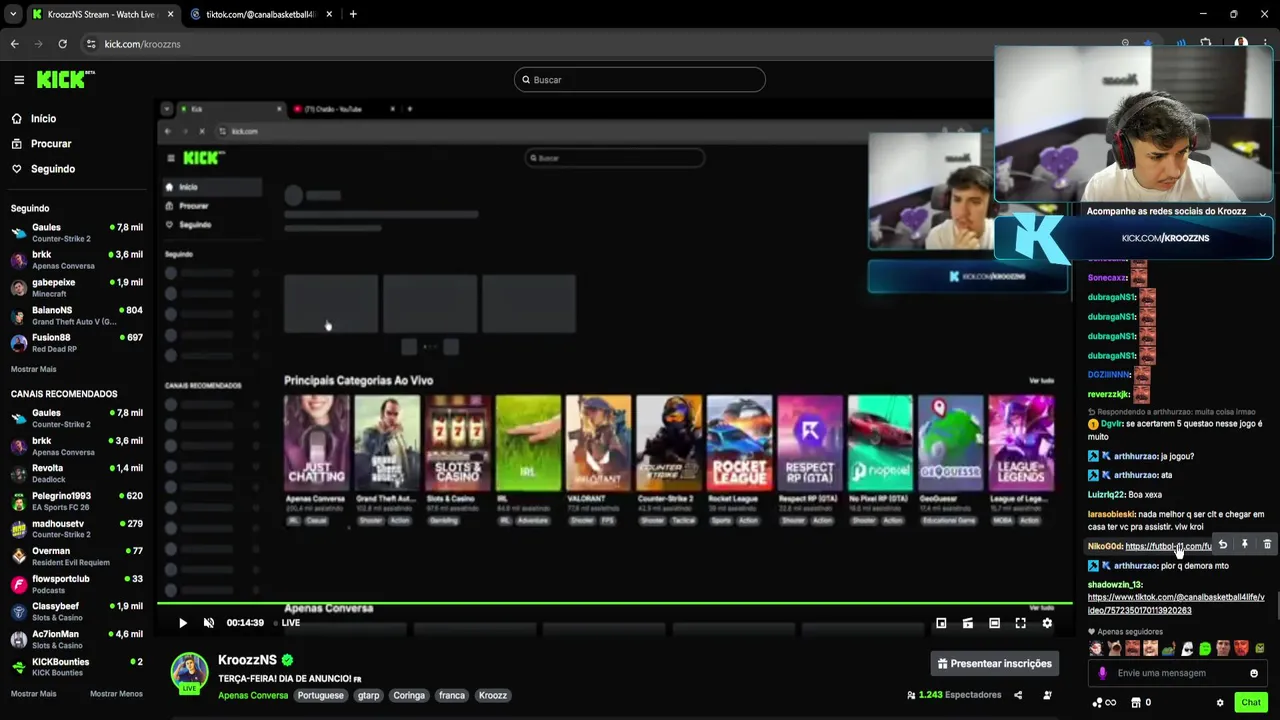Open NikoG0d's futbol link in chat
Viewport: 1280px width, 720px height.
[1167, 547]
